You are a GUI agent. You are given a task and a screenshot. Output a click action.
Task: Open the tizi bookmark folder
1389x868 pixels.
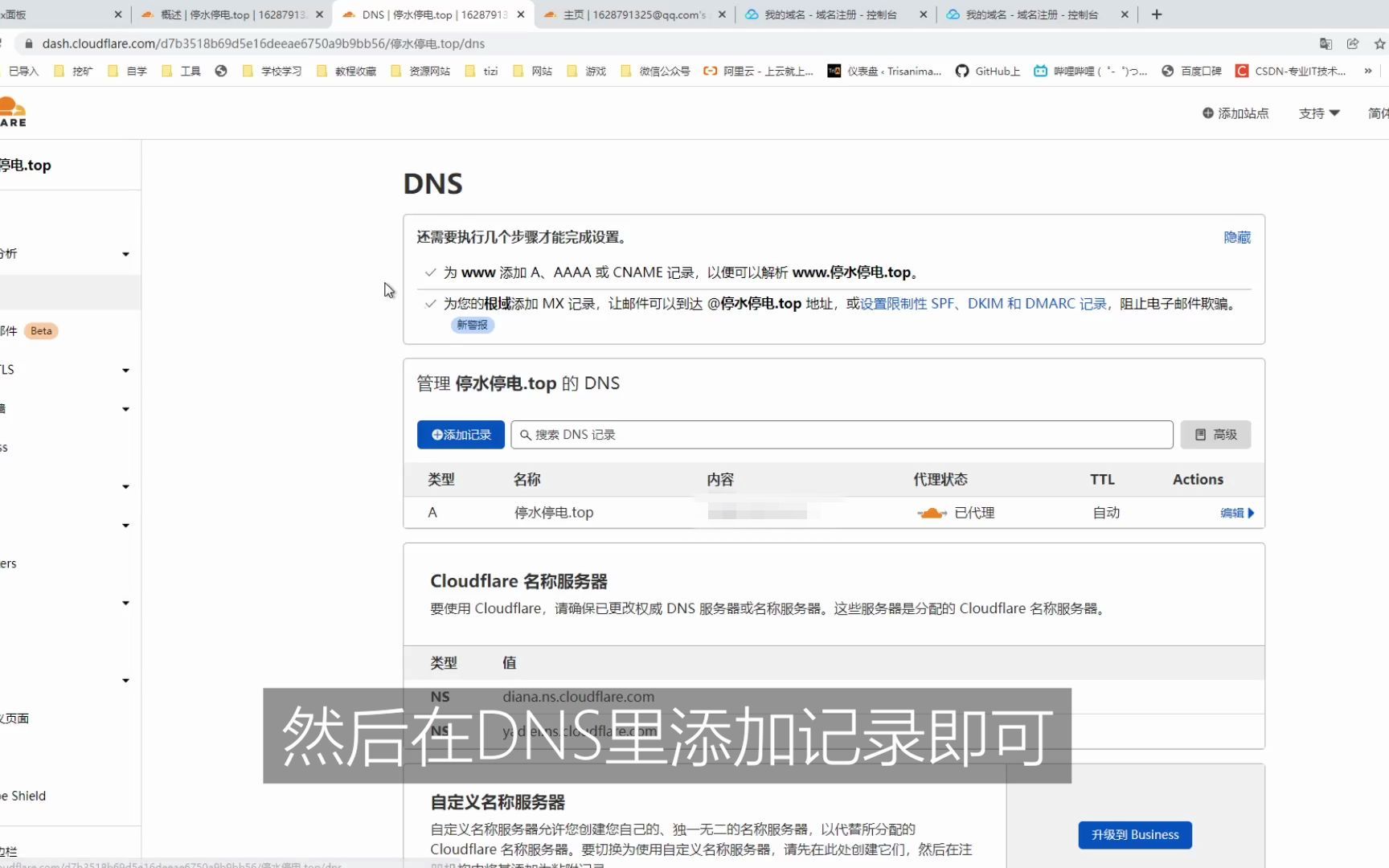tap(481, 71)
